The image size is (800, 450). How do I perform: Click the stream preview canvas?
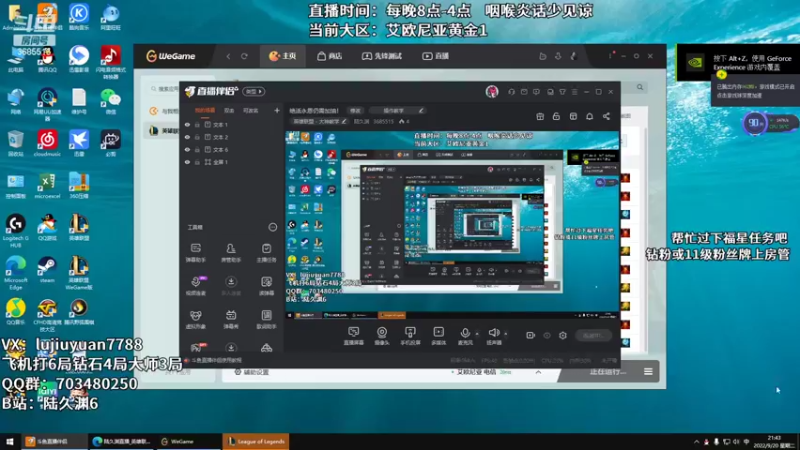pyautogui.click(x=452, y=225)
